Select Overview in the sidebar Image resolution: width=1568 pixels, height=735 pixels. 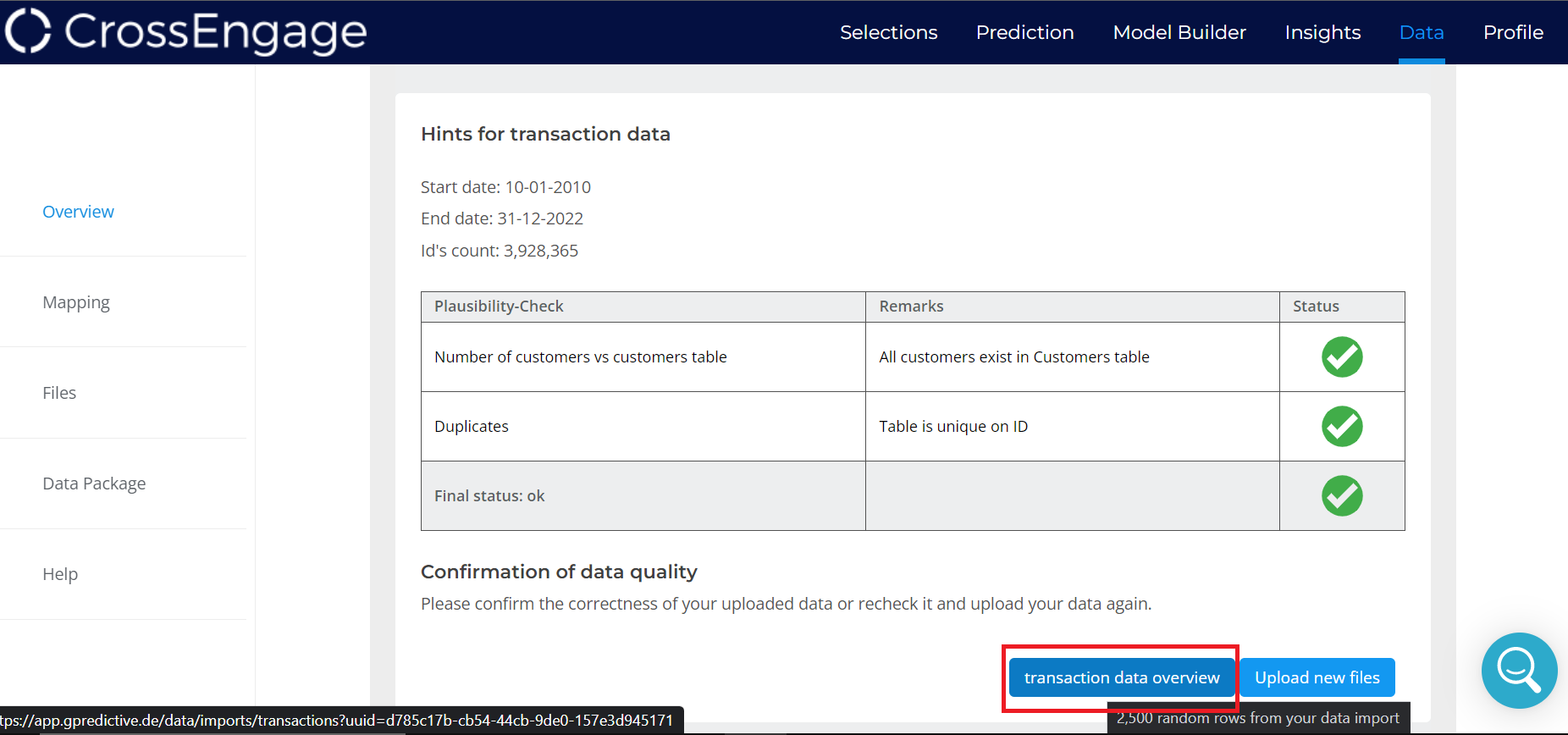[78, 212]
